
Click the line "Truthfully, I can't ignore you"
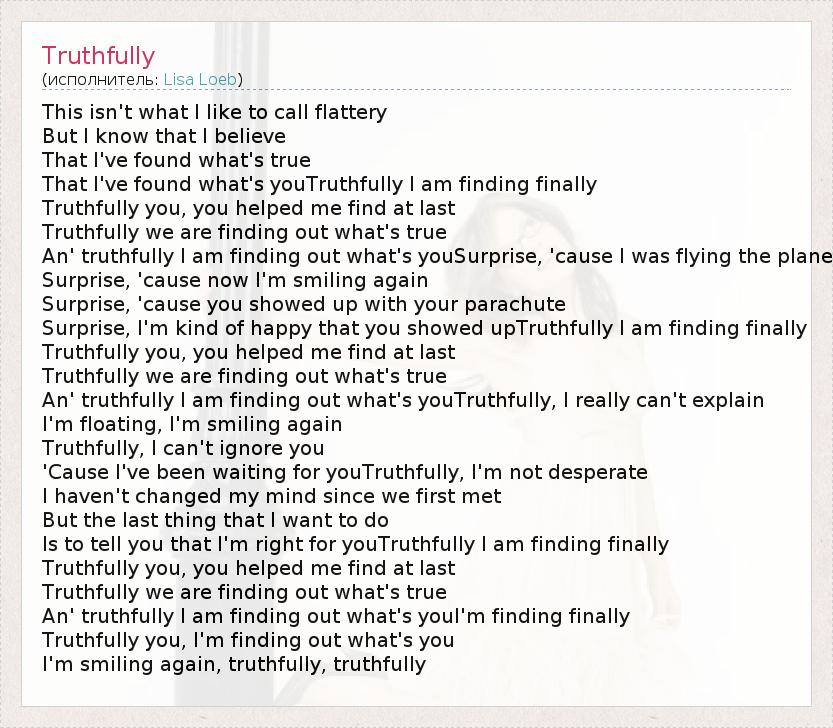click(x=183, y=448)
